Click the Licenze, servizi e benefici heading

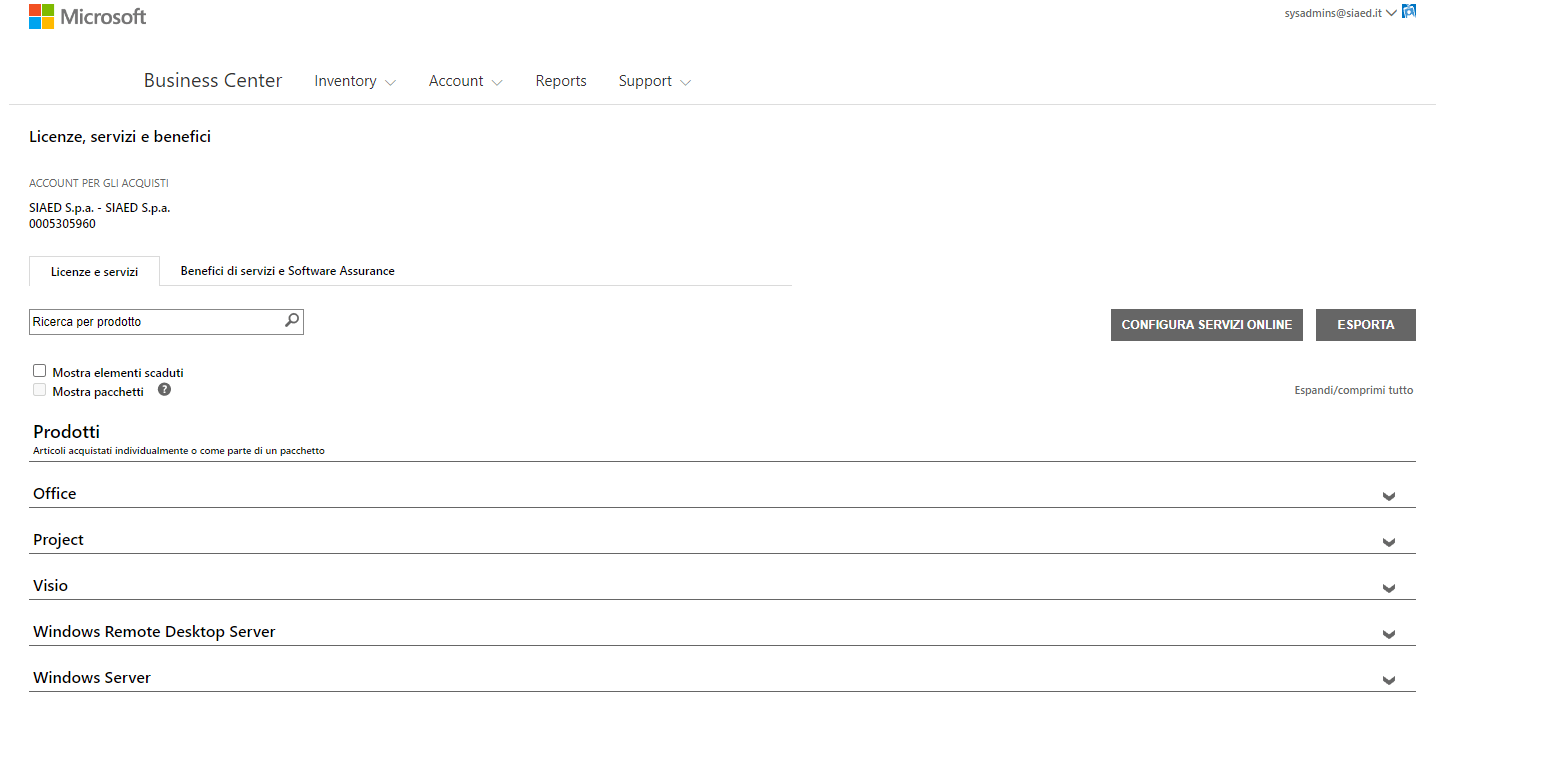pos(120,137)
